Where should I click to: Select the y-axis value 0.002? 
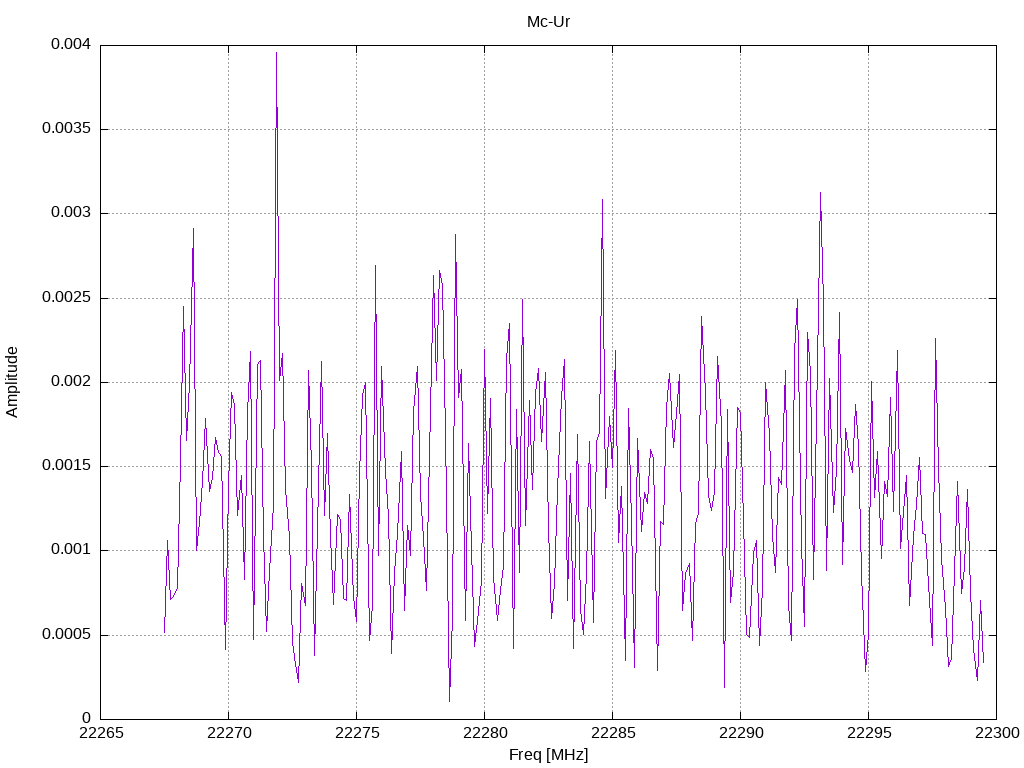click(x=71, y=381)
